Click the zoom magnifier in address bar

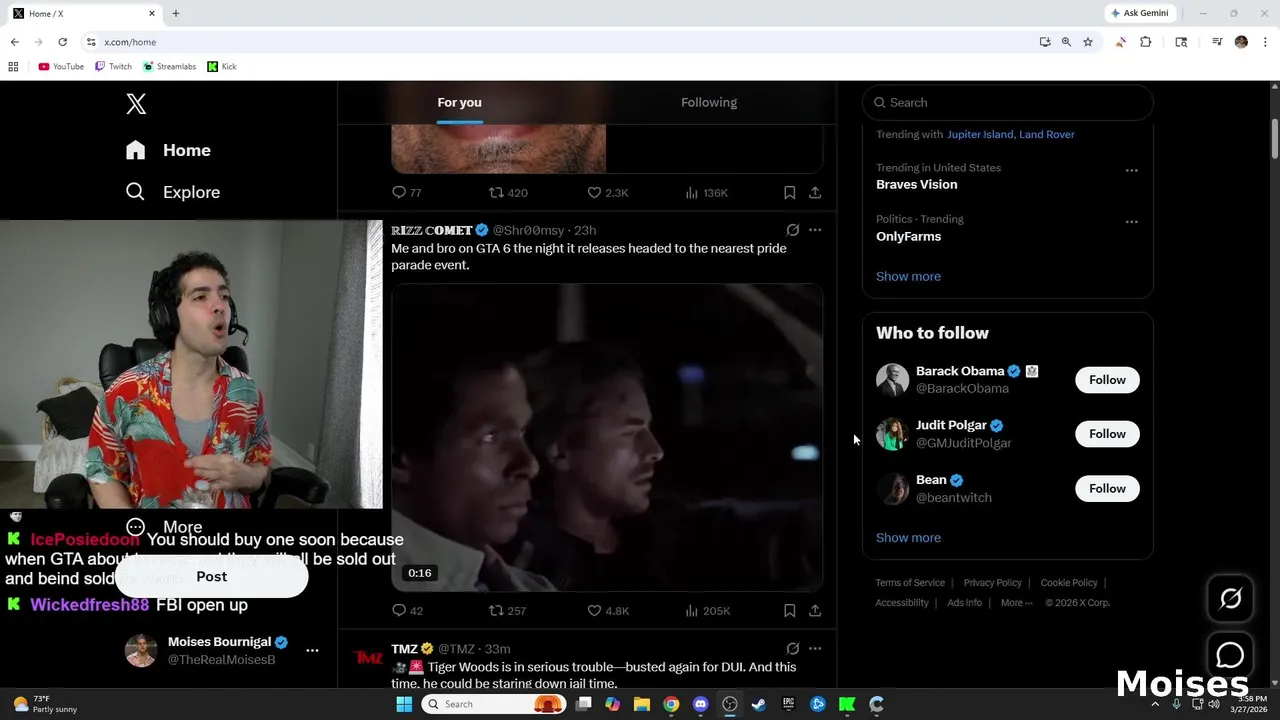1066,42
